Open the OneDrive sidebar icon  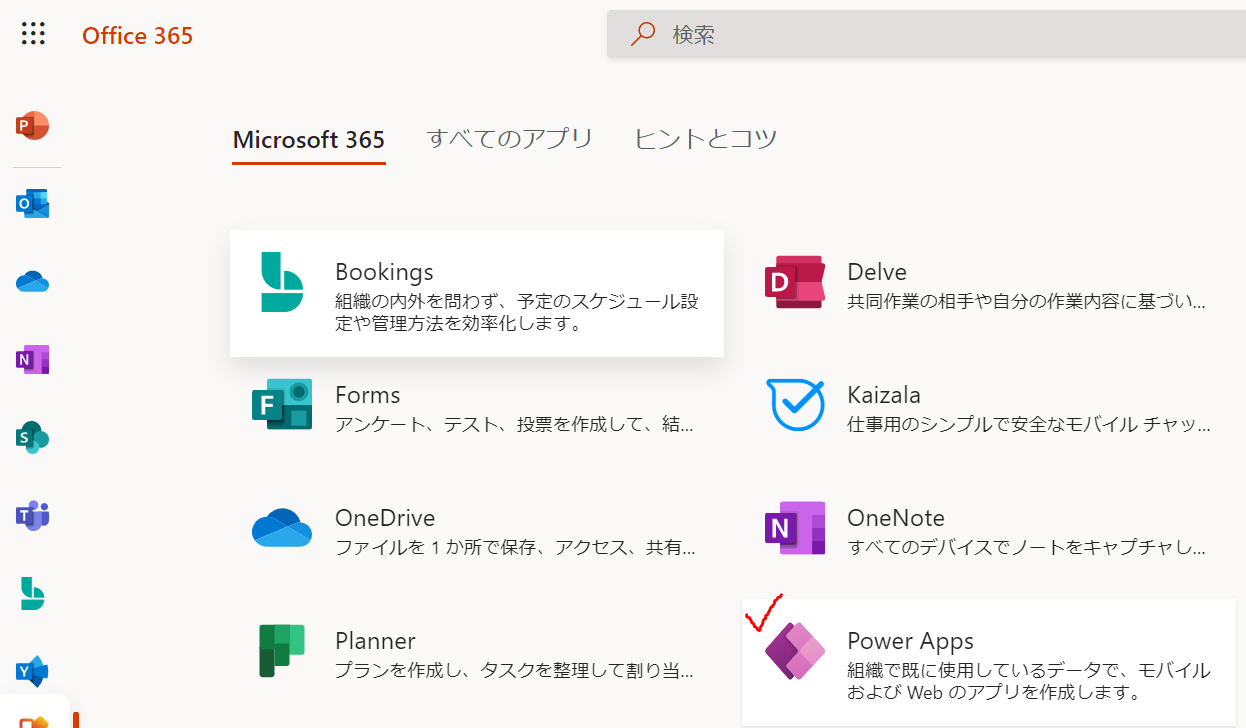(33, 282)
